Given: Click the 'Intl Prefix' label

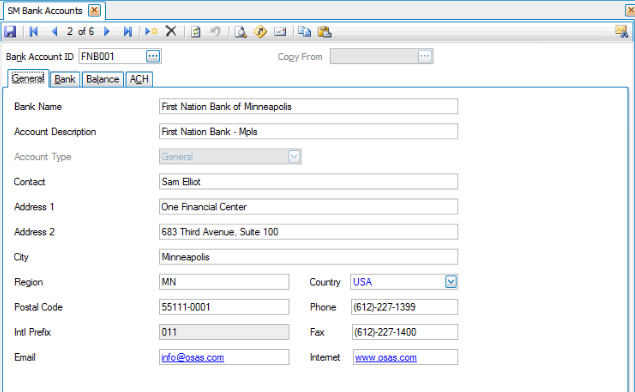Looking at the screenshot, I should [32, 332].
